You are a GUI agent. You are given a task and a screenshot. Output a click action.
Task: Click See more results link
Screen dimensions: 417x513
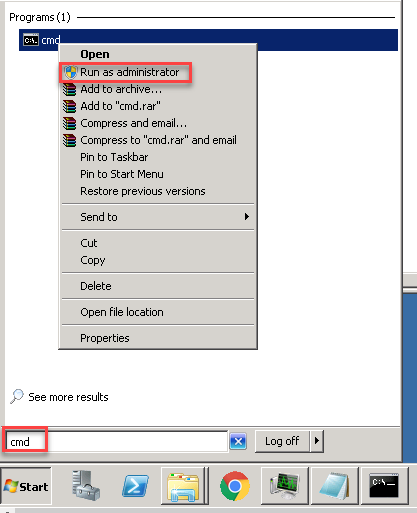click(68, 397)
